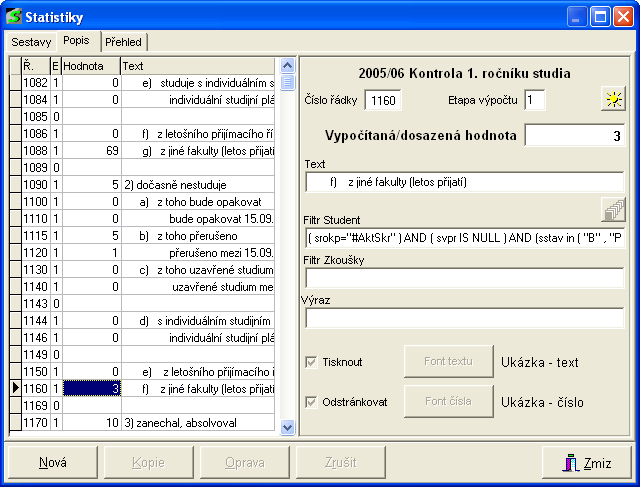Click row number 1120
640x487 pixels.
click(36, 253)
